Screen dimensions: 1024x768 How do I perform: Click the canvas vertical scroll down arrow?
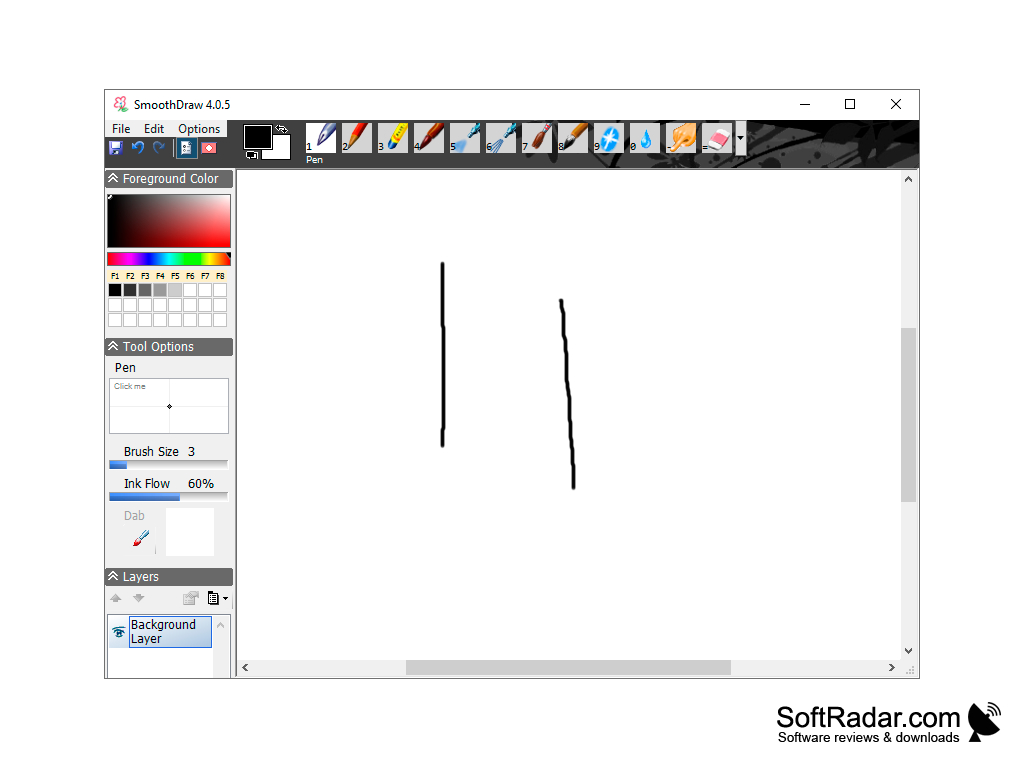coord(908,651)
